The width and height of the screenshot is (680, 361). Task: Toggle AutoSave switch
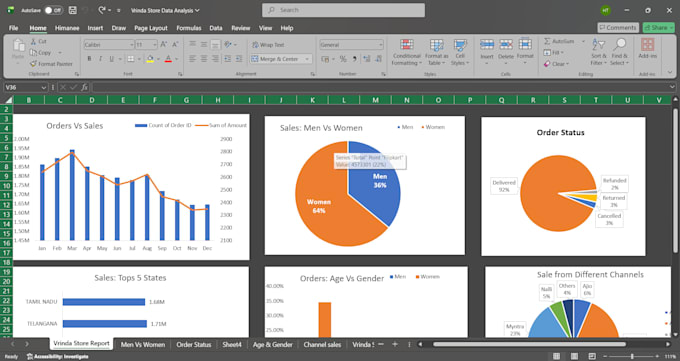(53, 10)
